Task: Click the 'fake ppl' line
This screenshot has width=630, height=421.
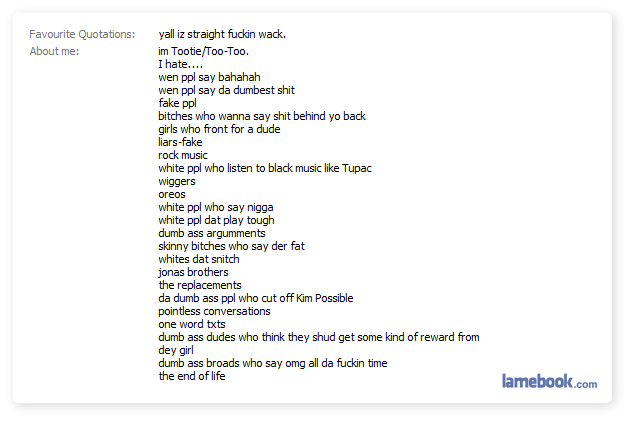Action: coord(177,103)
